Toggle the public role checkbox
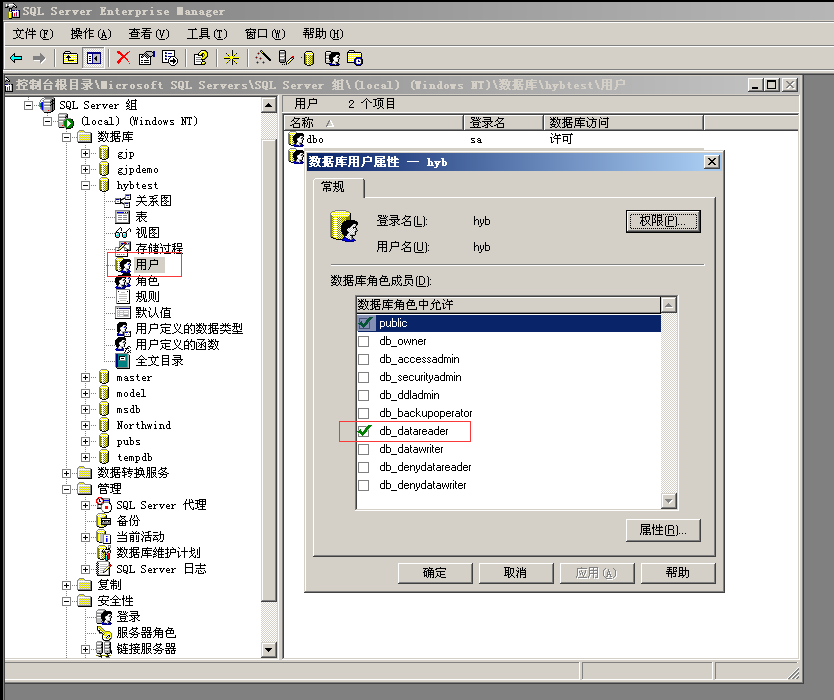The height and width of the screenshot is (700, 834). point(364,323)
